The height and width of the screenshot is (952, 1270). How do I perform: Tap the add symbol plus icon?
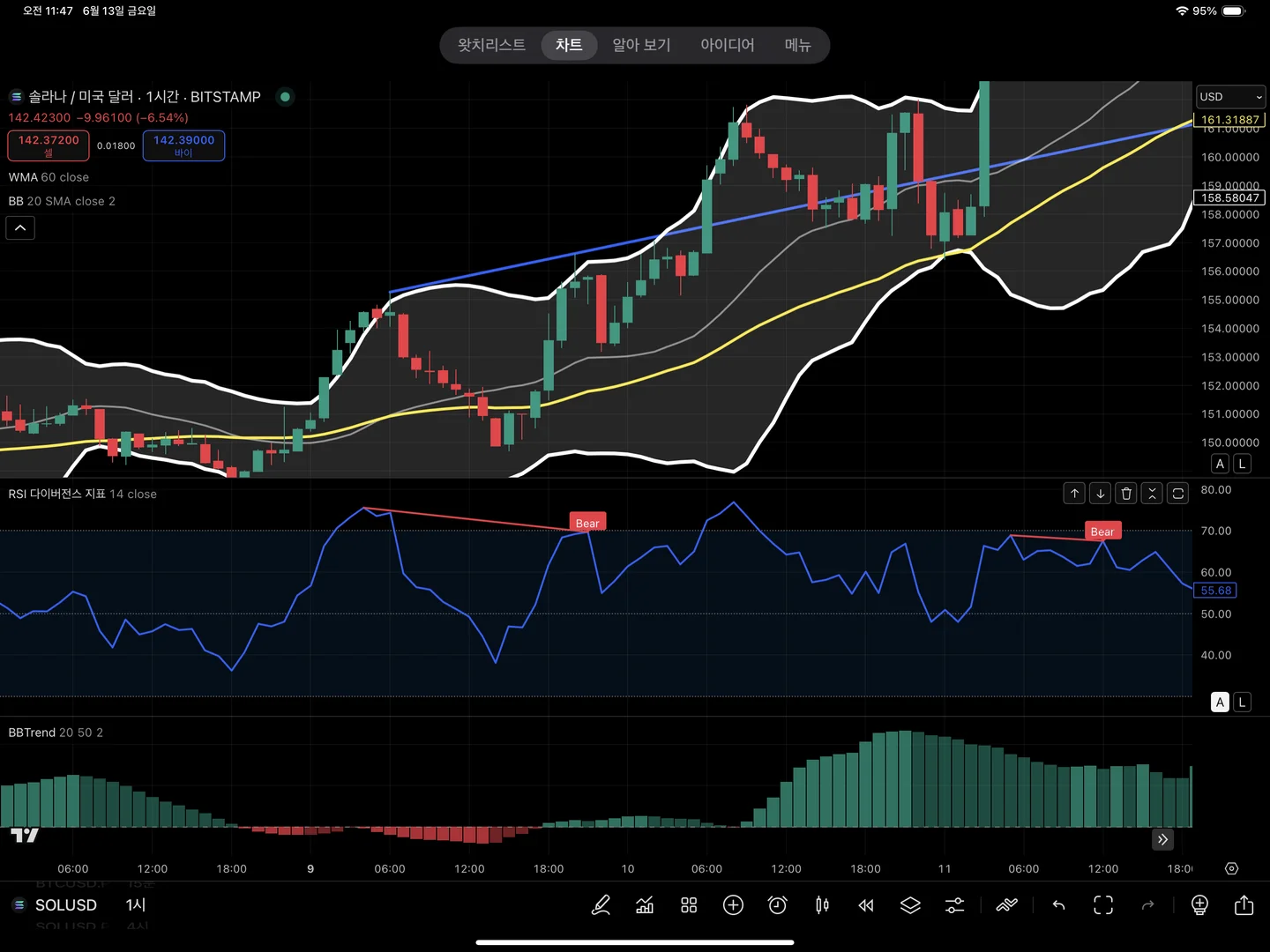(x=733, y=905)
